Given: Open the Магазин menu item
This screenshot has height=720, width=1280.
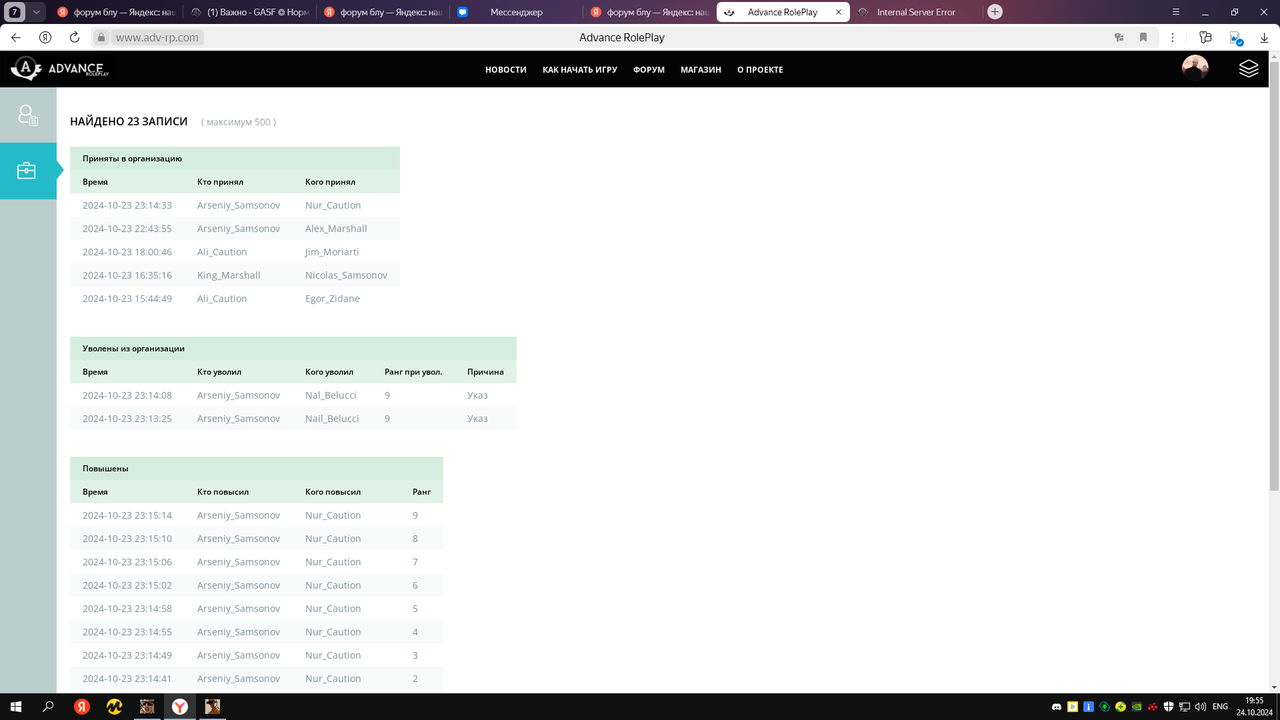Looking at the screenshot, I should [x=701, y=70].
